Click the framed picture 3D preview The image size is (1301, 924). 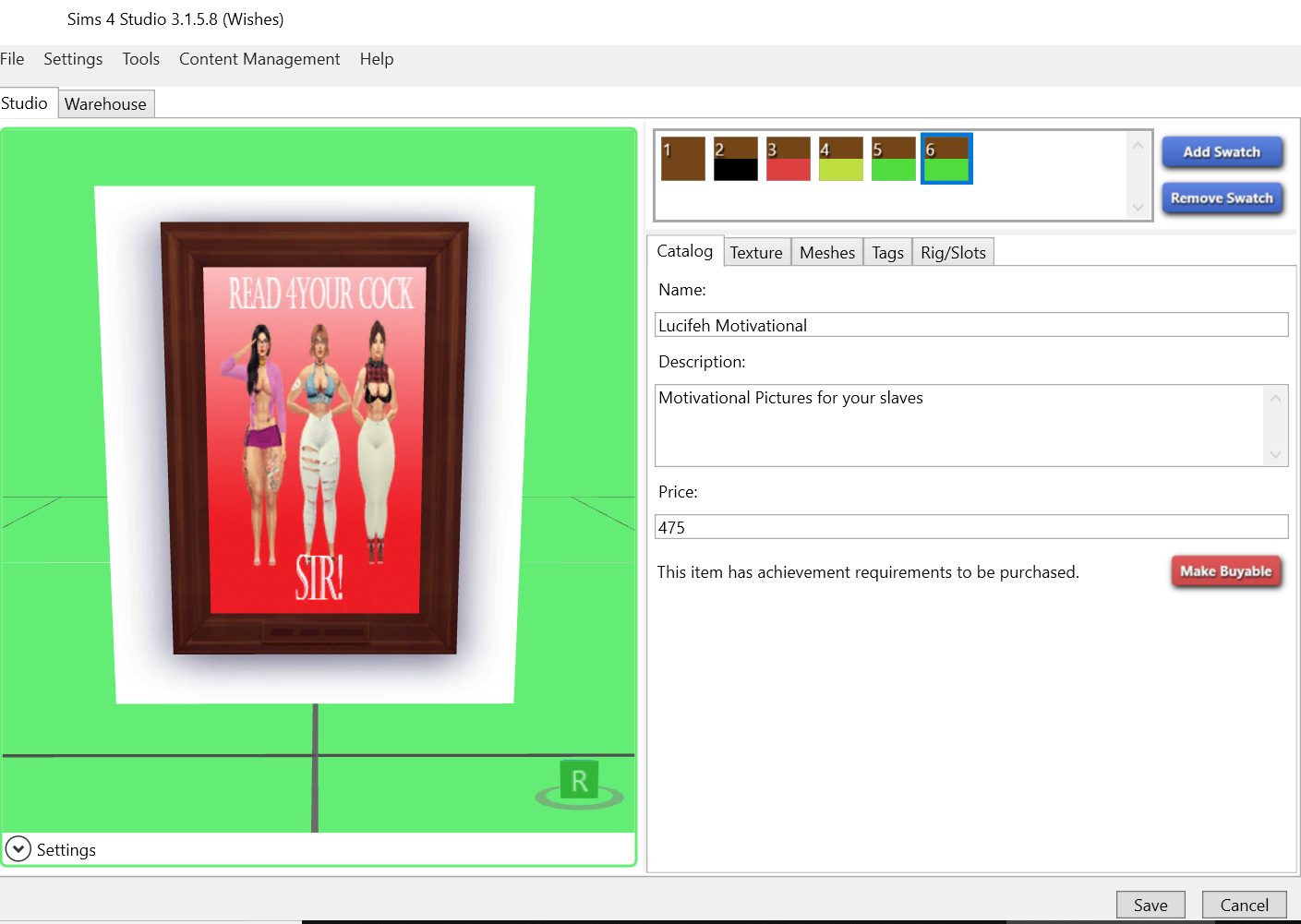[315, 438]
